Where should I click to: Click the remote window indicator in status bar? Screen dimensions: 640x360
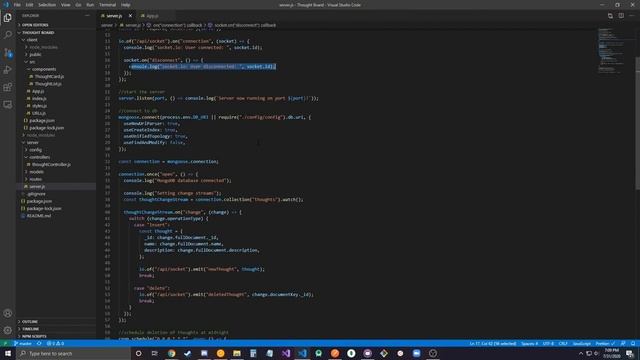5,344
